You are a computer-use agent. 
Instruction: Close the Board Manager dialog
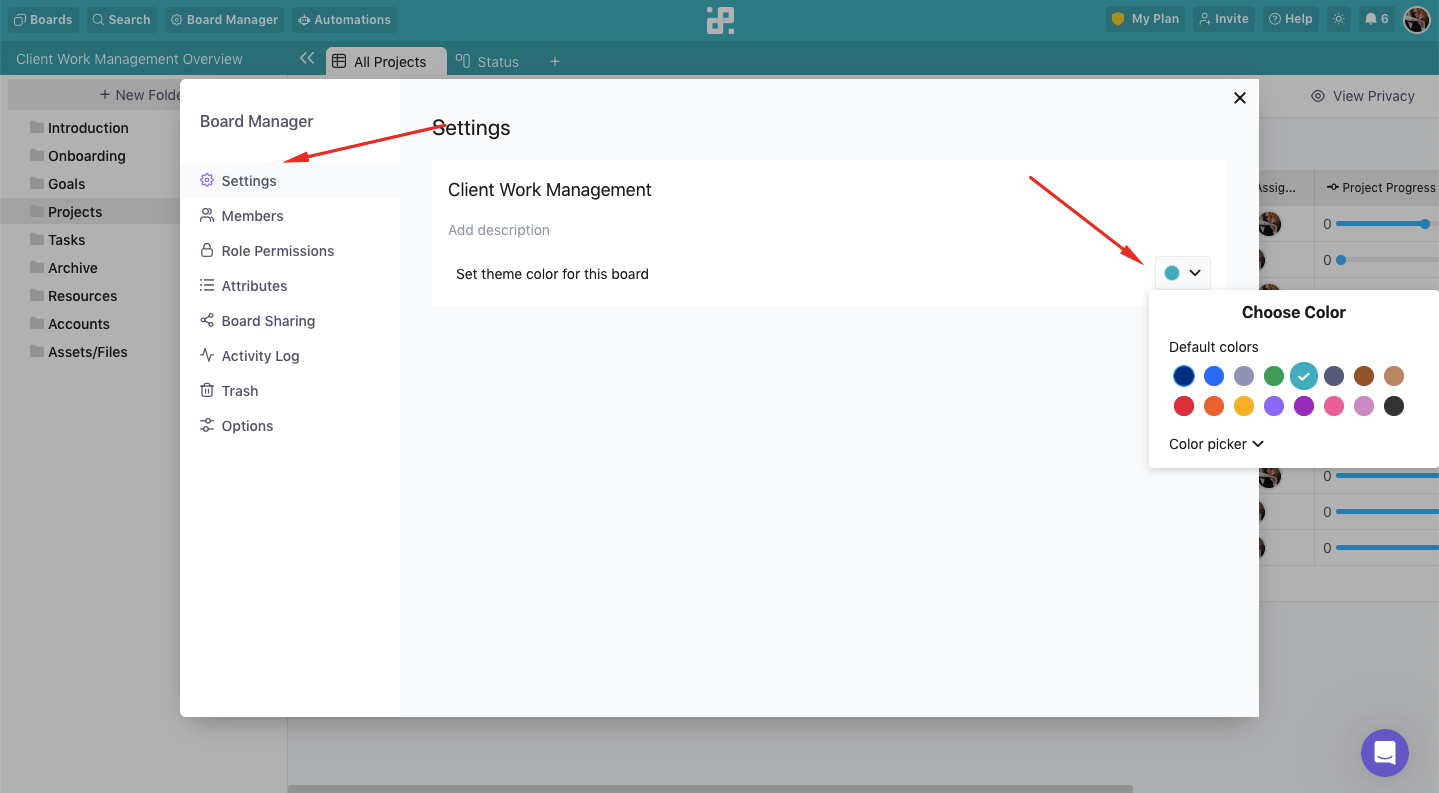tap(1240, 98)
